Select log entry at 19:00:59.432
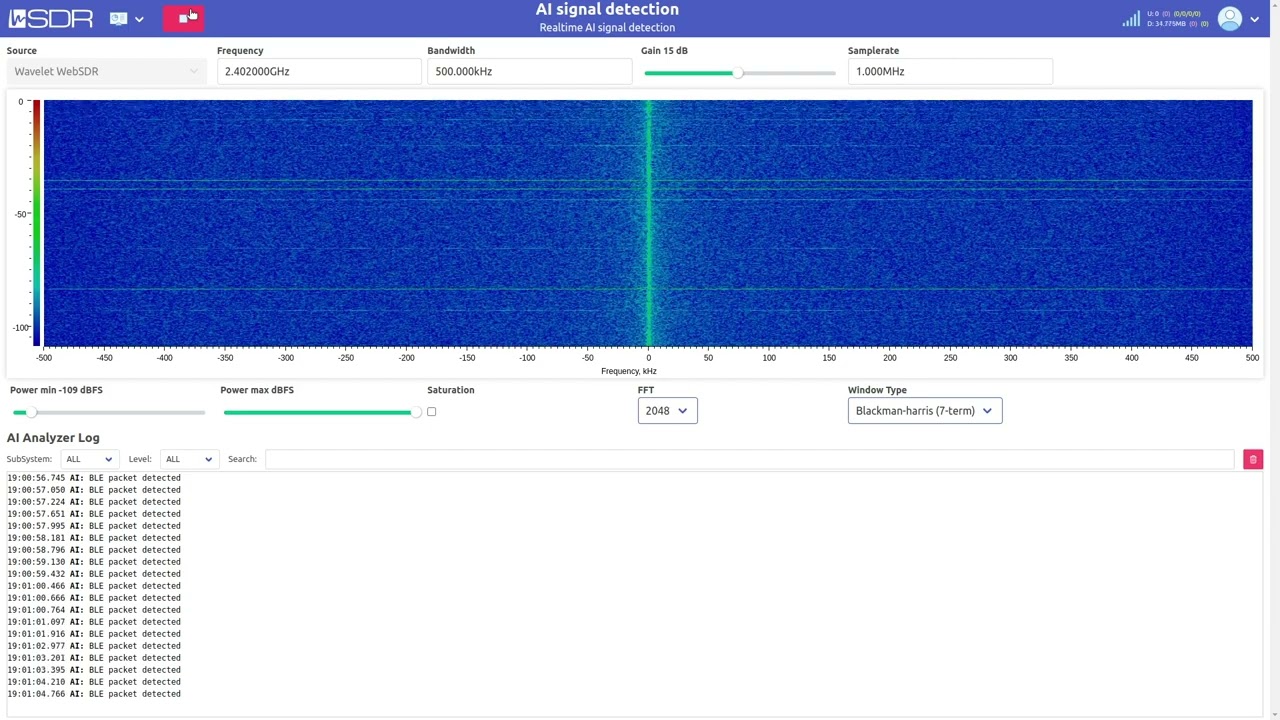Screen dimensions: 1280x720 tap(94, 574)
